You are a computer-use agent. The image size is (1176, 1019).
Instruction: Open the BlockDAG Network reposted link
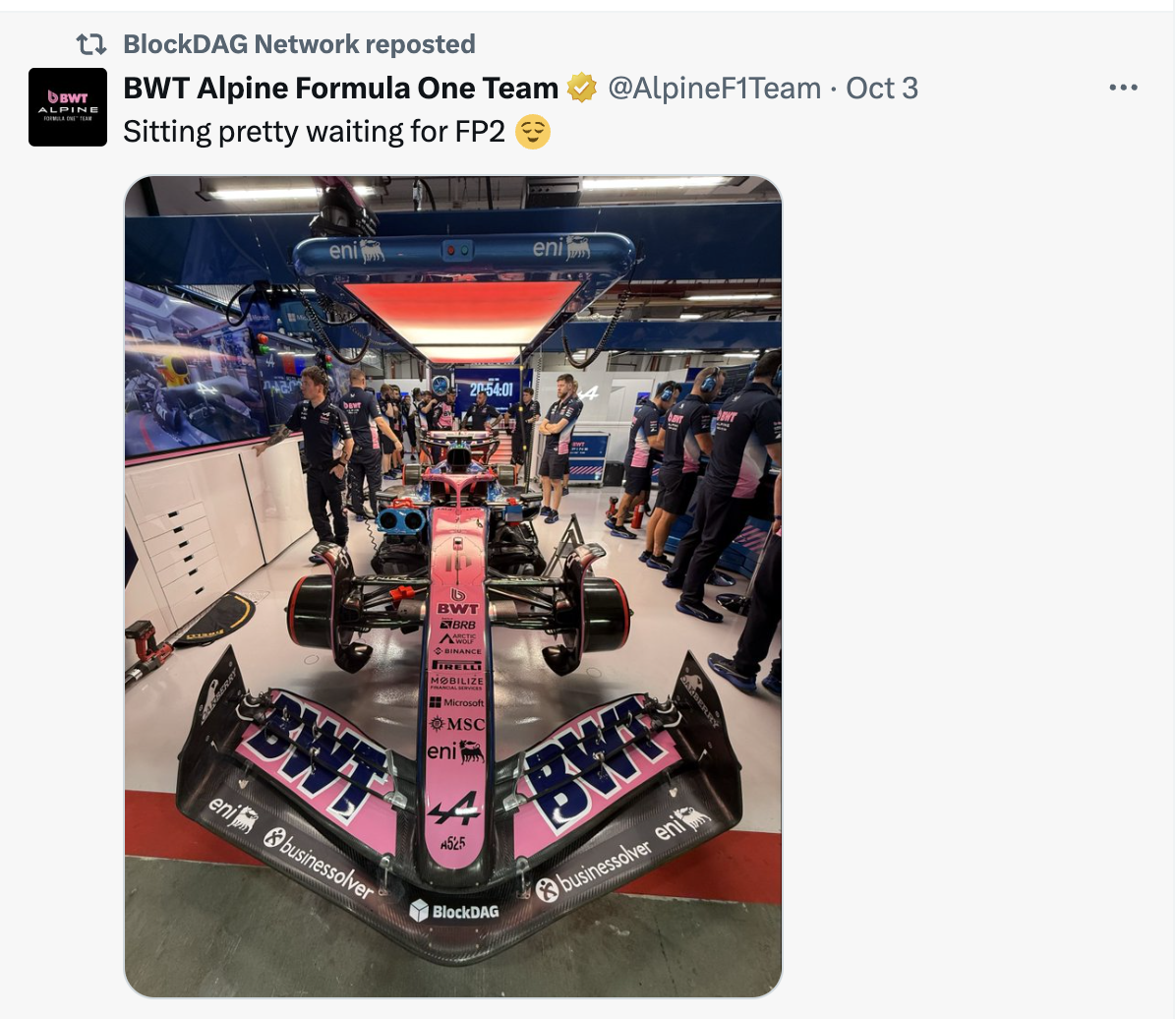click(299, 44)
